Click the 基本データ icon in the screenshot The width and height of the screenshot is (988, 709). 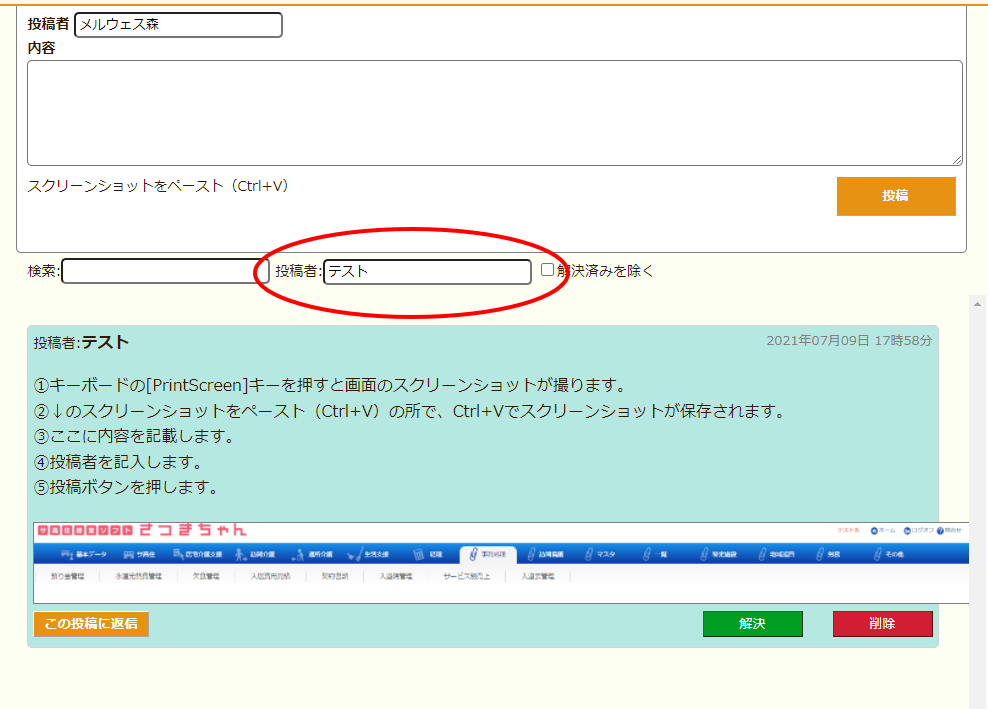tap(68, 554)
